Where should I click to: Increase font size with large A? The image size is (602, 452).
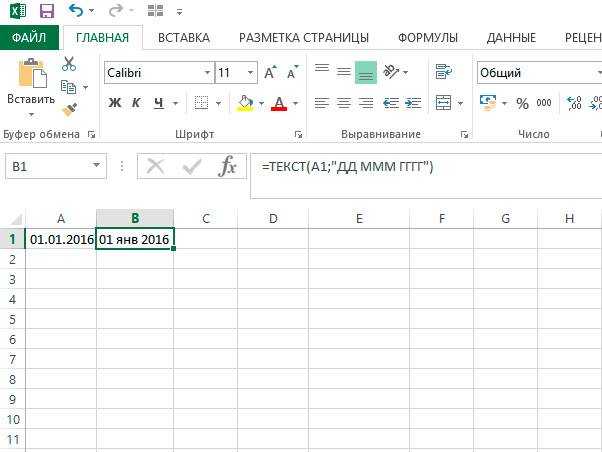pos(270,73)
